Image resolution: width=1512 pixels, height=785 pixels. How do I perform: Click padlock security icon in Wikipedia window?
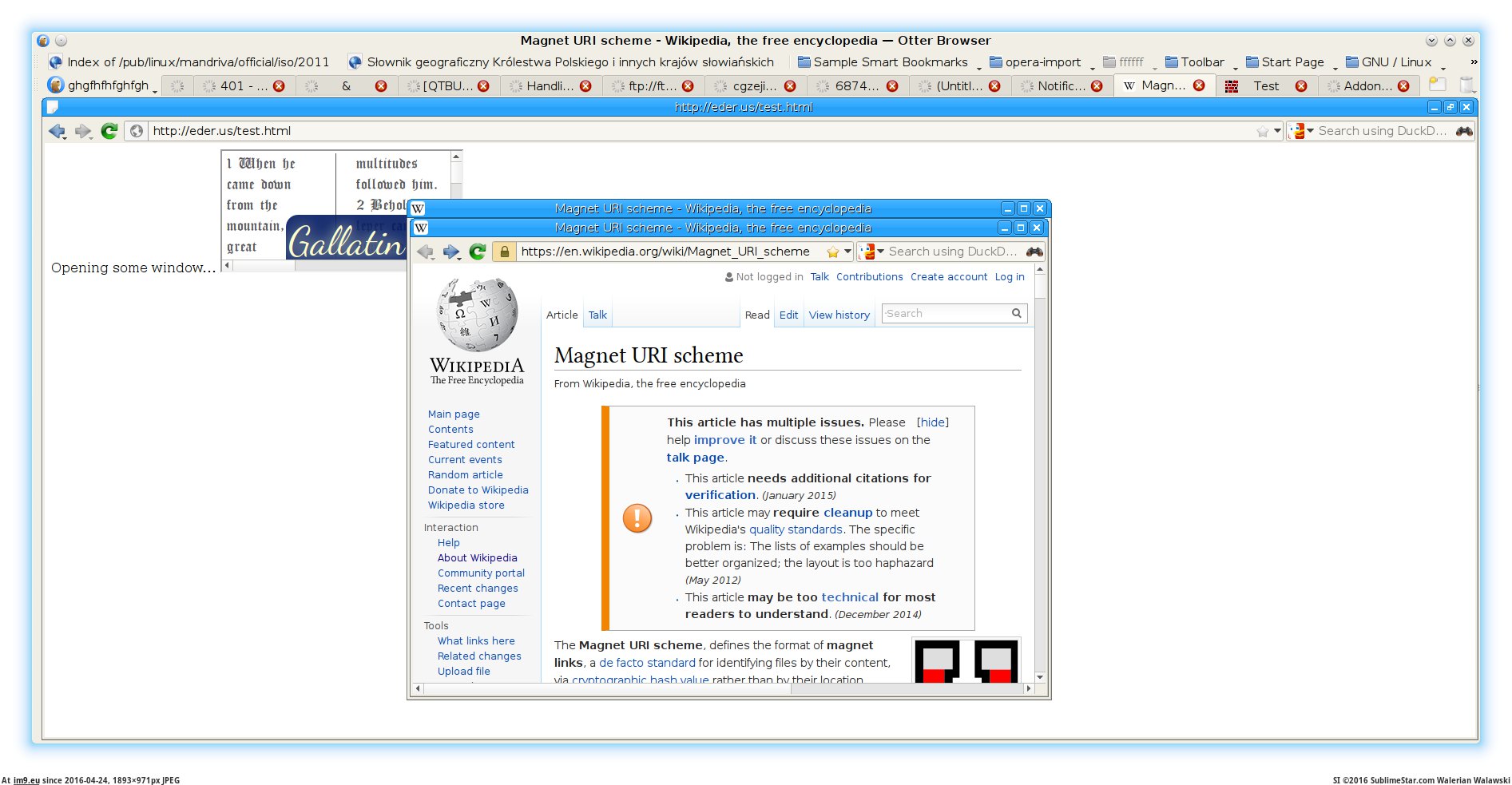click(504, 252)
